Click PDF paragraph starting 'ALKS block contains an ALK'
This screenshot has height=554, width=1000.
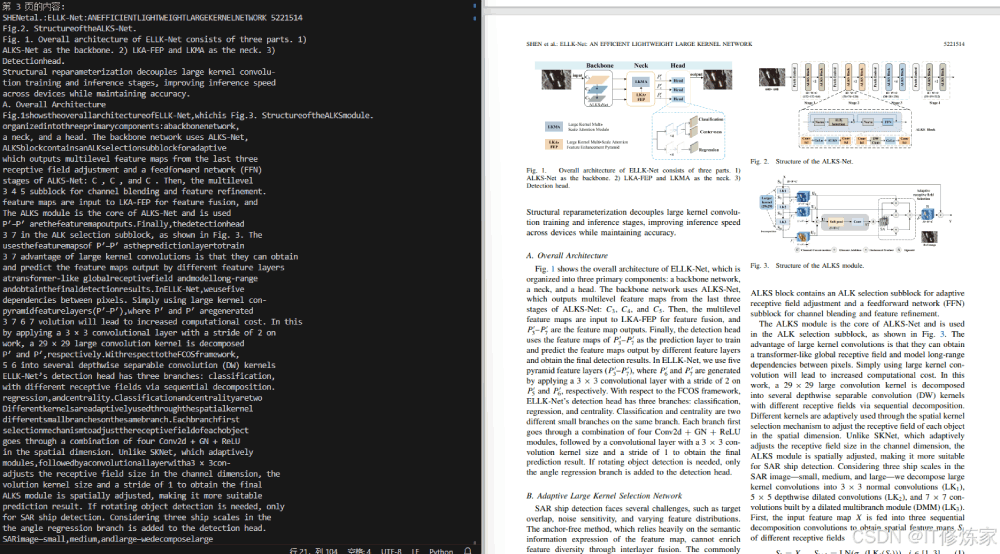[857, 303]
